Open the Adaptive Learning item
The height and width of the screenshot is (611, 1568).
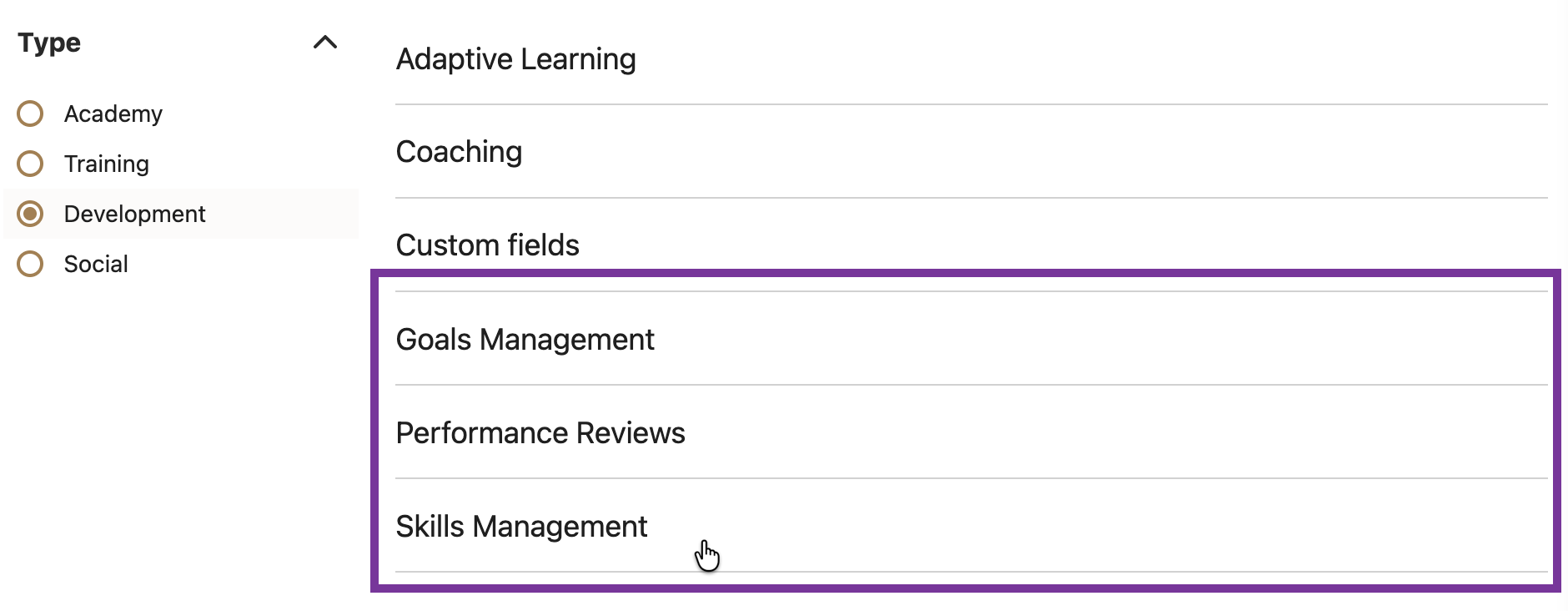[515, 59]
